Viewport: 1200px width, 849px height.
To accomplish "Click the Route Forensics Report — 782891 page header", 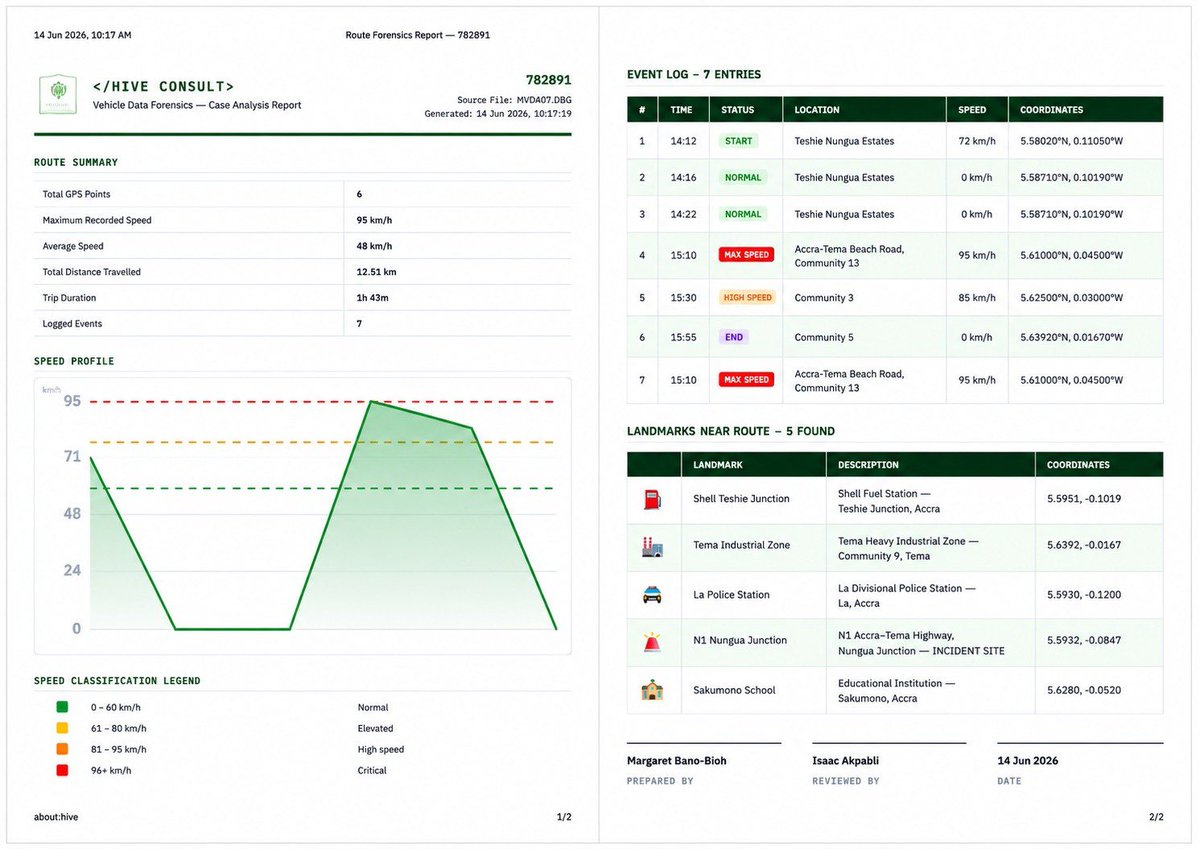I will (x=418, y=35).
